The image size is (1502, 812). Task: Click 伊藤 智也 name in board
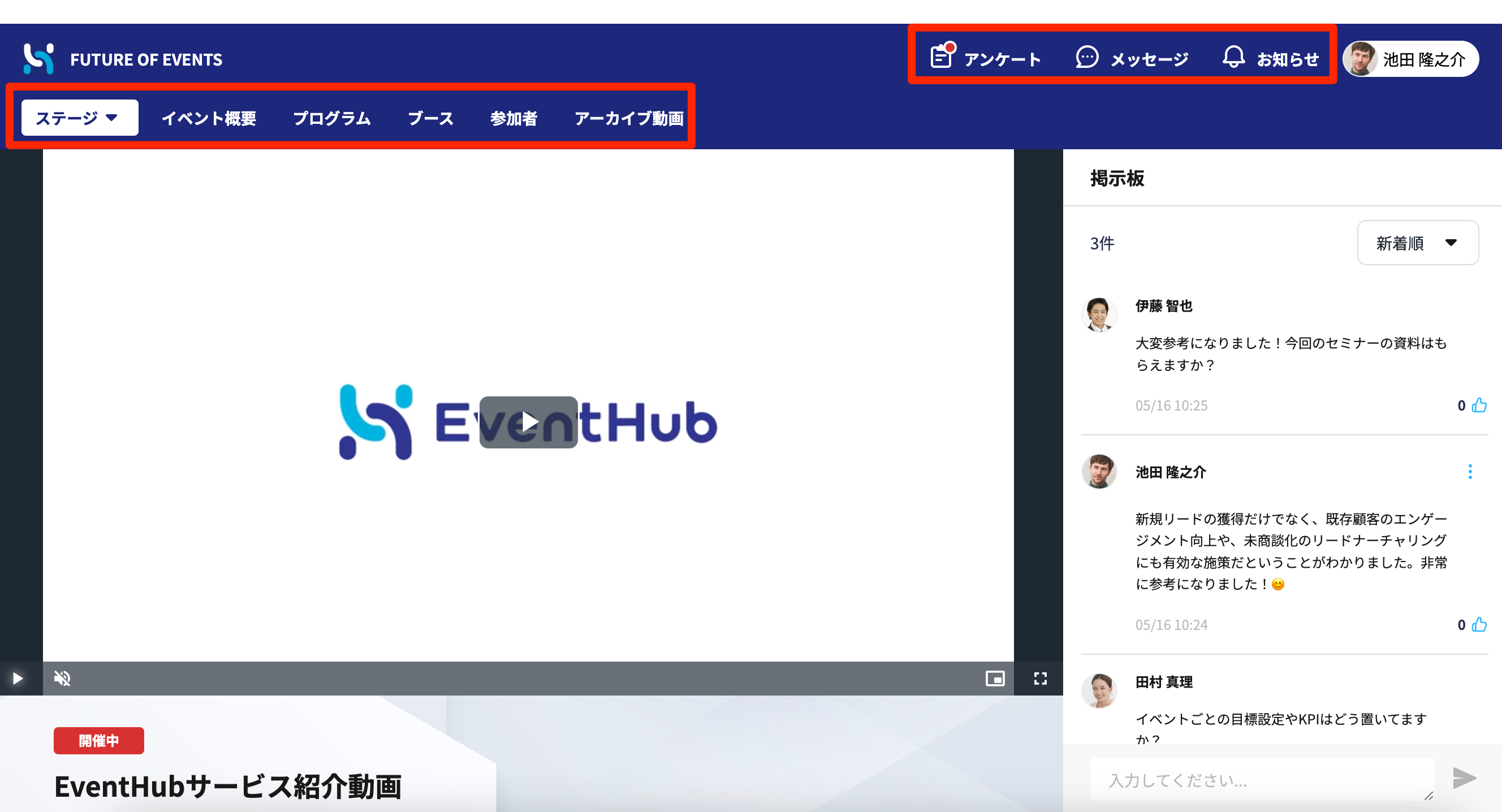click(1164, 306)
